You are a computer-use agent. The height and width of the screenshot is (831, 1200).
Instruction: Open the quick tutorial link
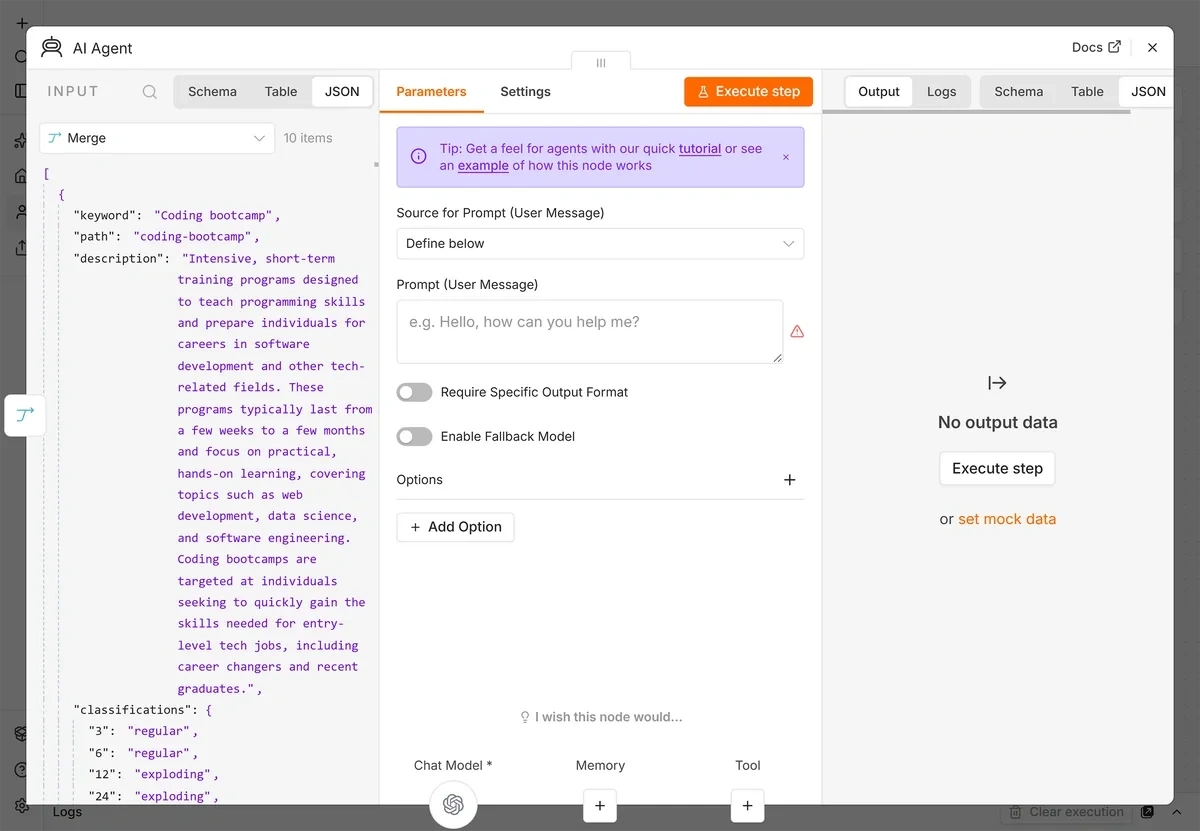pyautogui.click(x=700, y=148)
